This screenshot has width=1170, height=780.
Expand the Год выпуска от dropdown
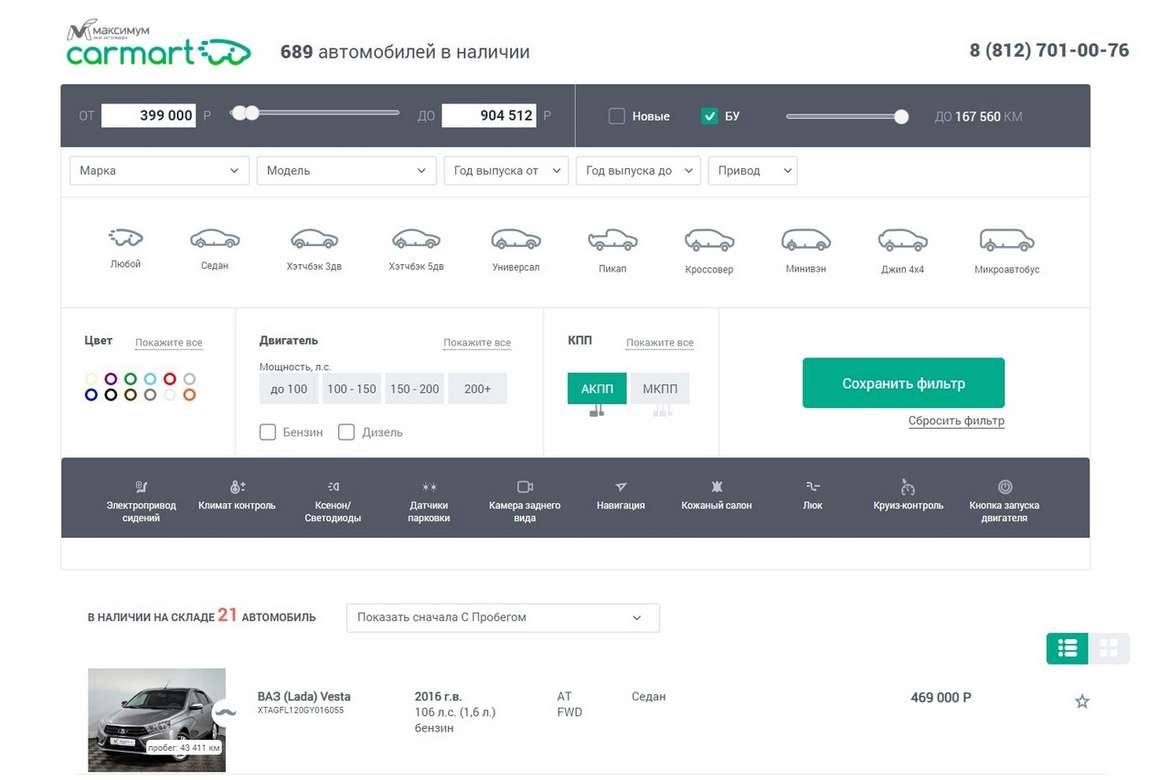506,171
